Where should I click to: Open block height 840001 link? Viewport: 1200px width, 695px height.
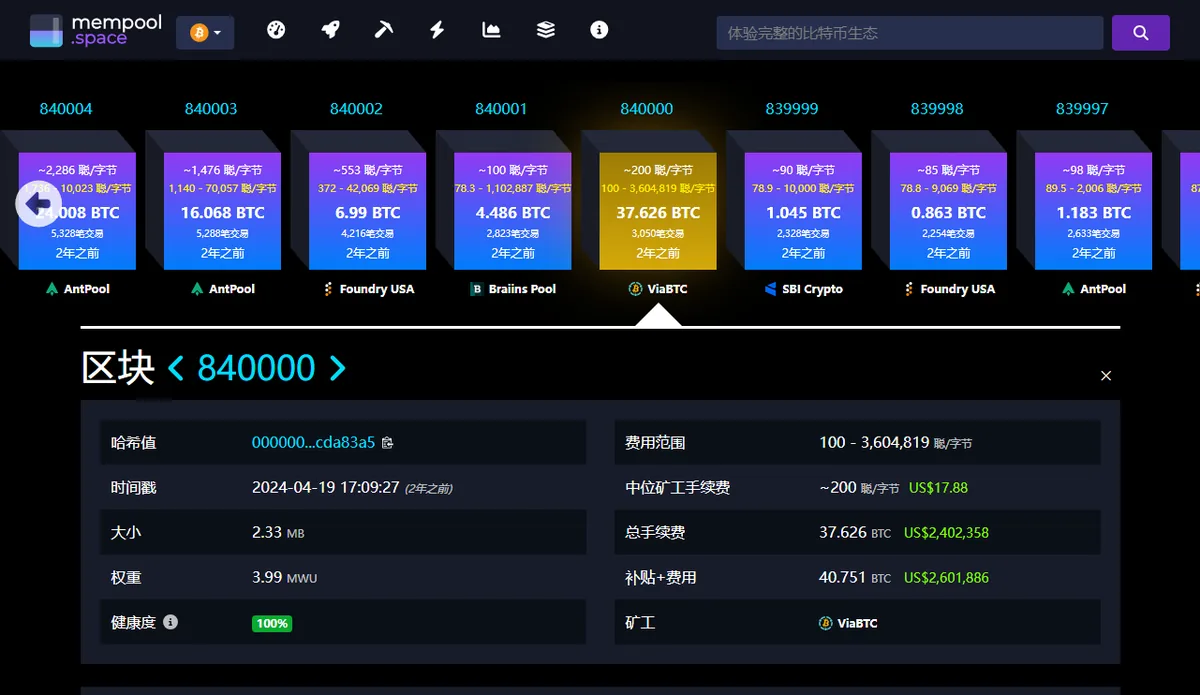point(501,108)
